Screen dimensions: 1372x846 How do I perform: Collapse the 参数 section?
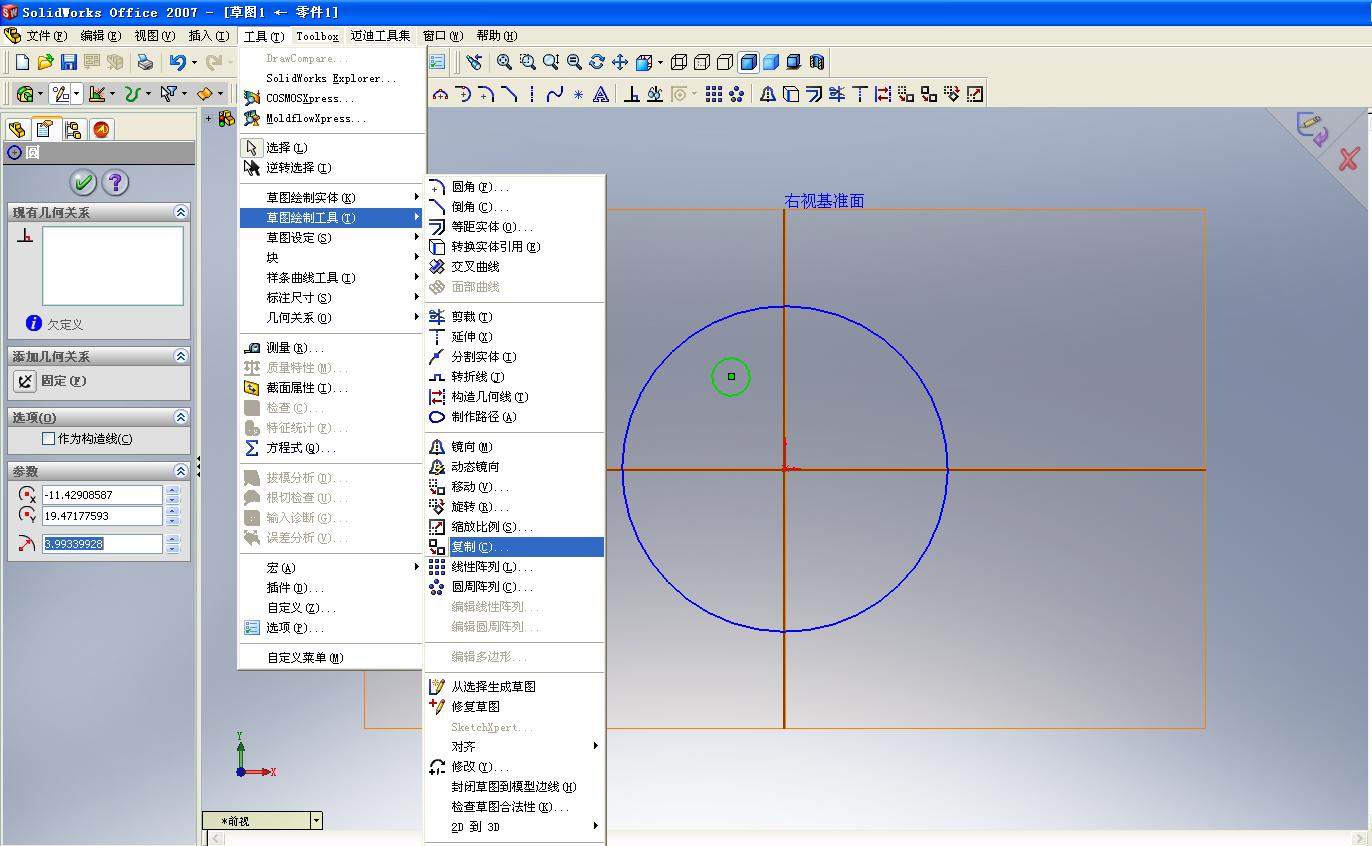click(181, 471)
